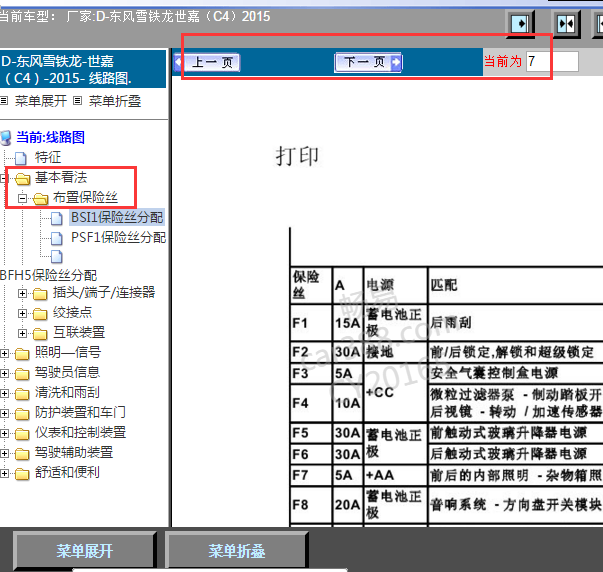Click the 互联装置 folder icon
603x572 pixels.
click(40, 334)
